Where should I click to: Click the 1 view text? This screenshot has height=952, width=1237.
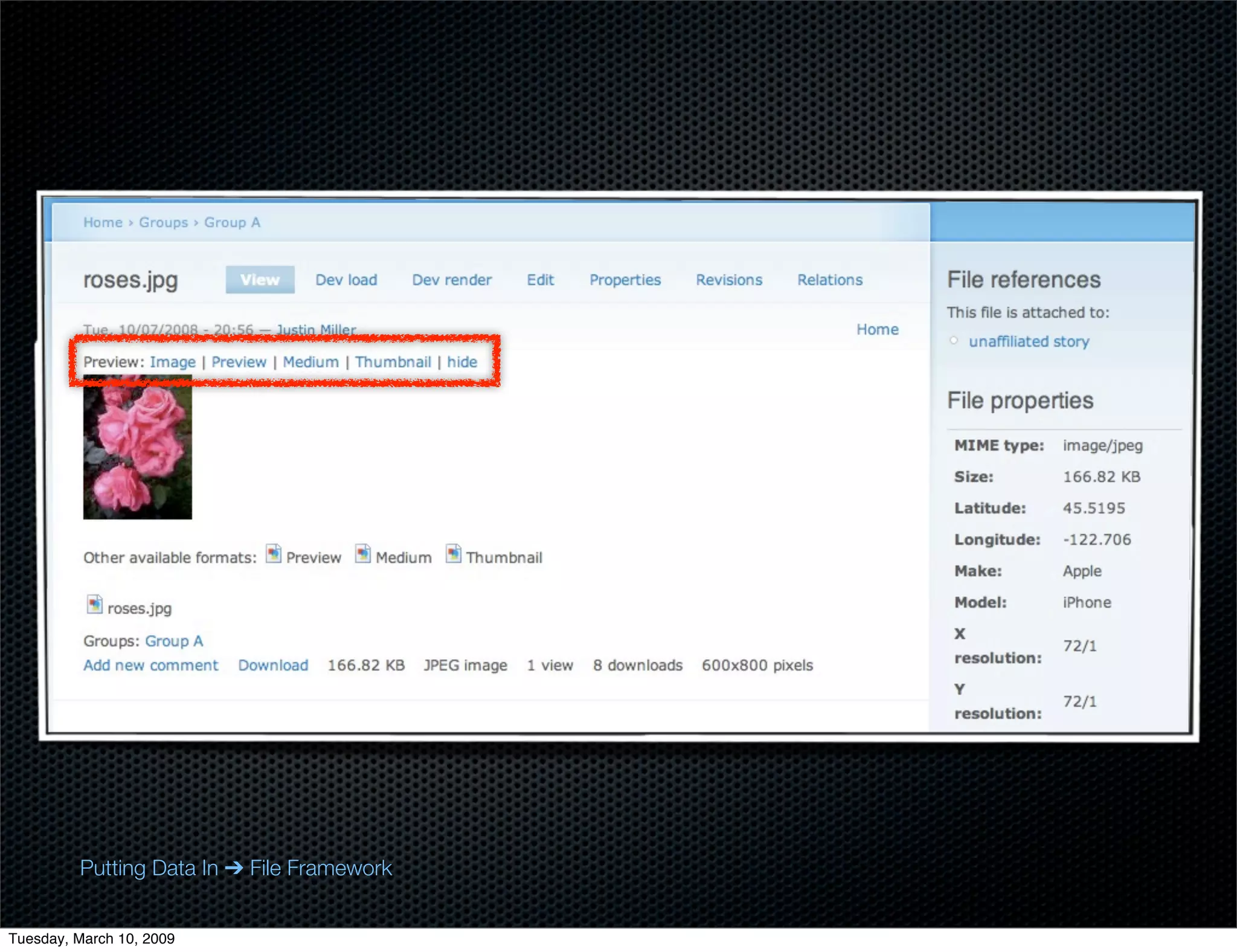click(550, 665)
